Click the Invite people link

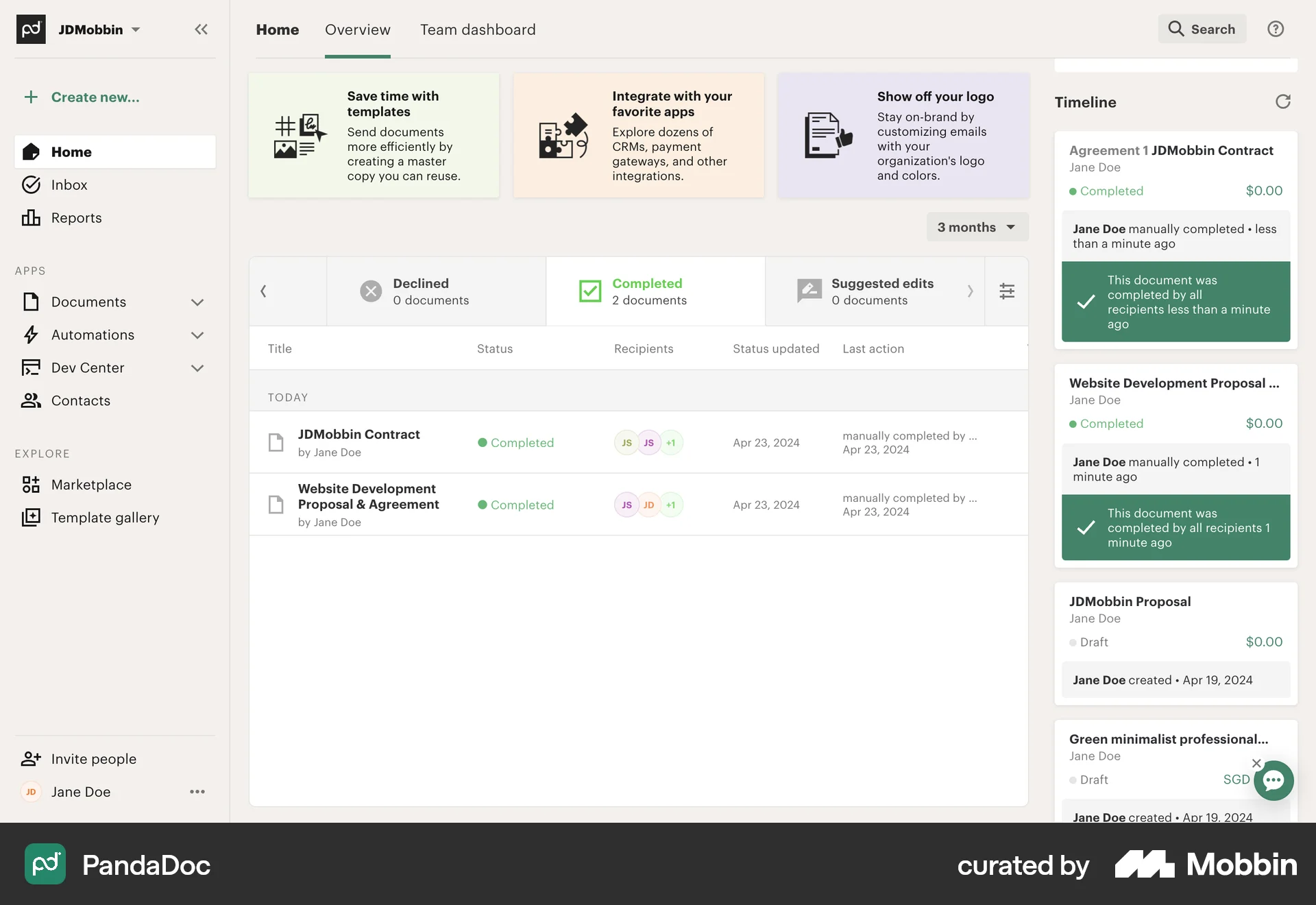point(93,758)
